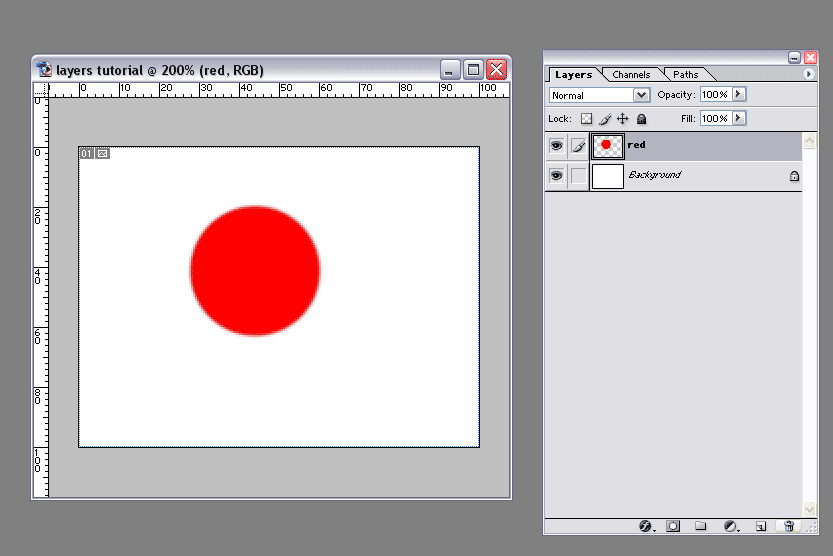This screenshot has height=556, width=833.
Task: Create a new layer
Action: 760,525
